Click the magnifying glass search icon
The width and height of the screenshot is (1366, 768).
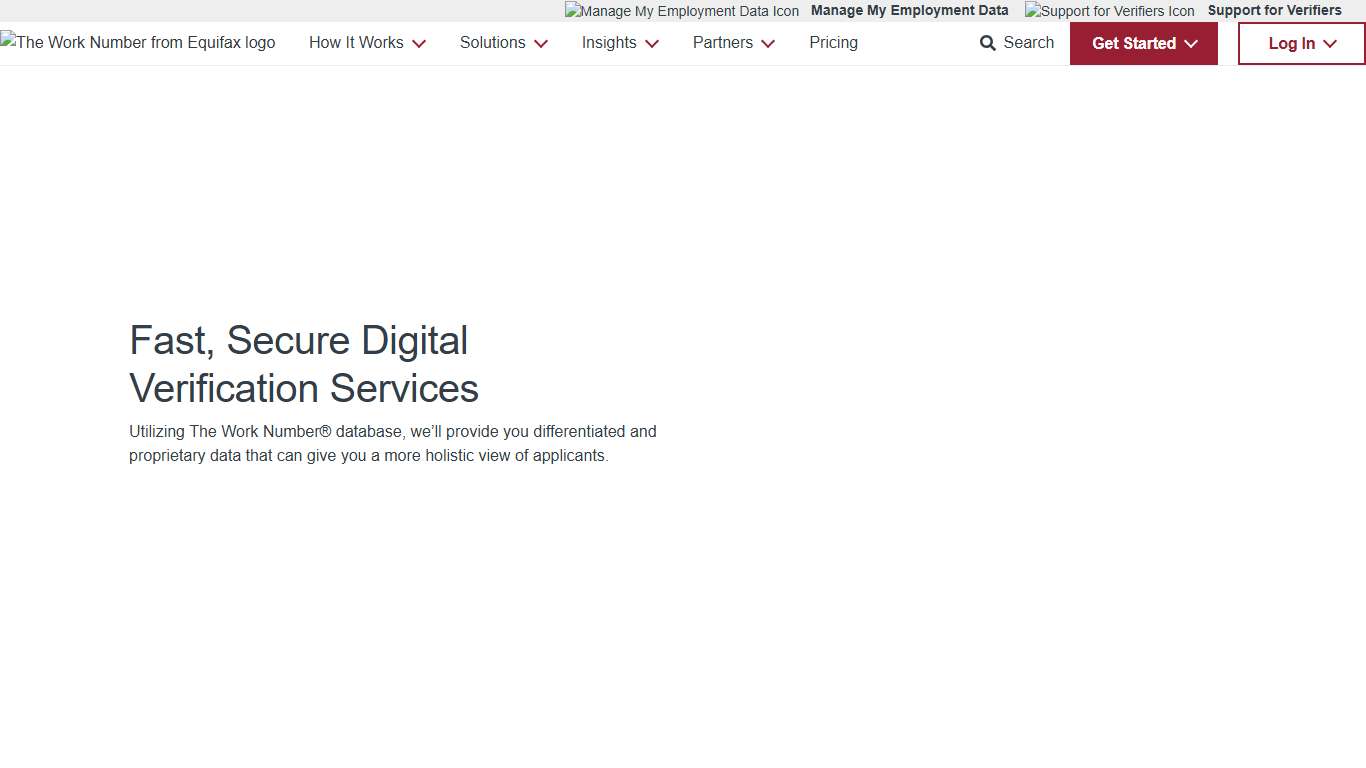(x=988, y=43)
